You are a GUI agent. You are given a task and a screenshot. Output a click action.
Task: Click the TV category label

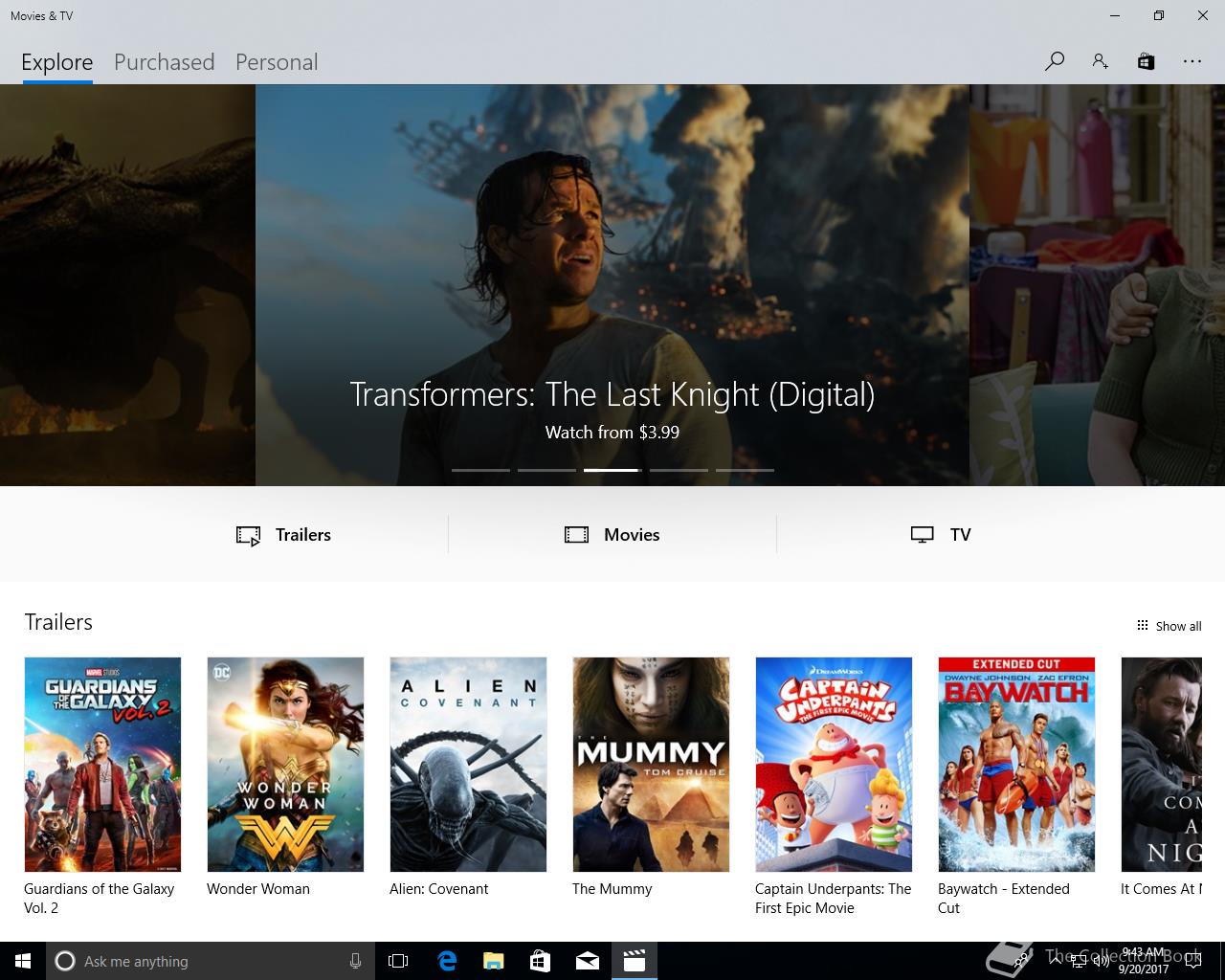961,535
